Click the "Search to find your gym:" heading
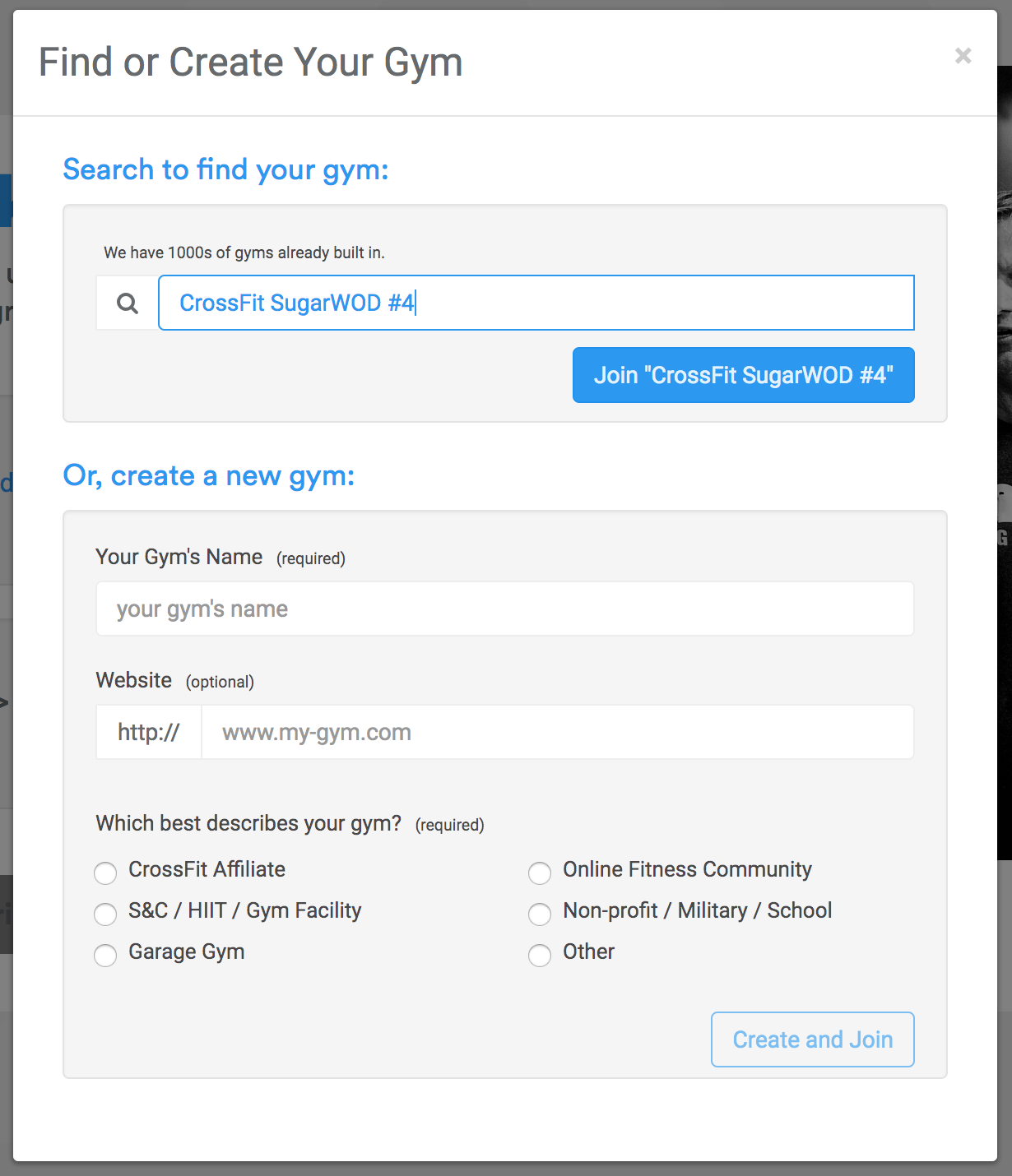The width and height of the screenshot is (1012, 1176). click(x=225, y=169)
